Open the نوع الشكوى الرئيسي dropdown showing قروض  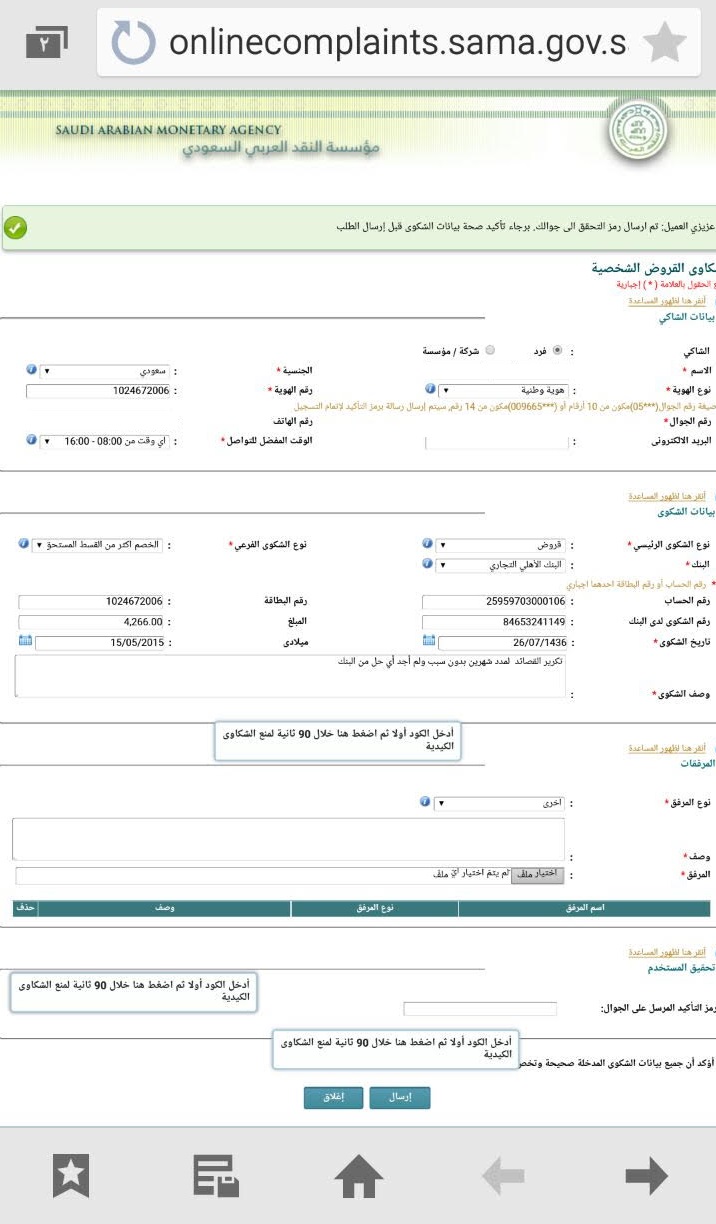tap(502, 545)
